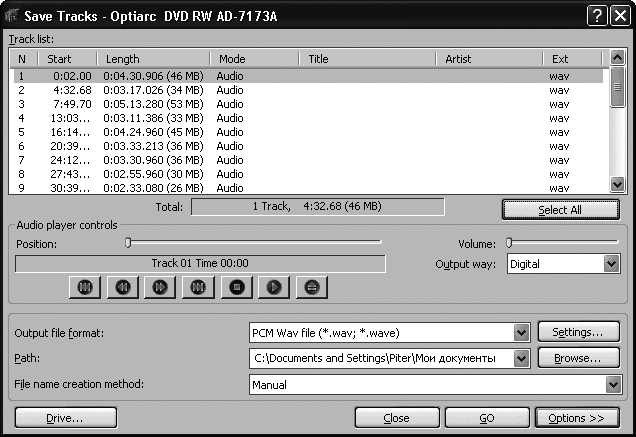Click the Position slider handle
This screenshot has width=636, height=437.
(x=128, y=242)
